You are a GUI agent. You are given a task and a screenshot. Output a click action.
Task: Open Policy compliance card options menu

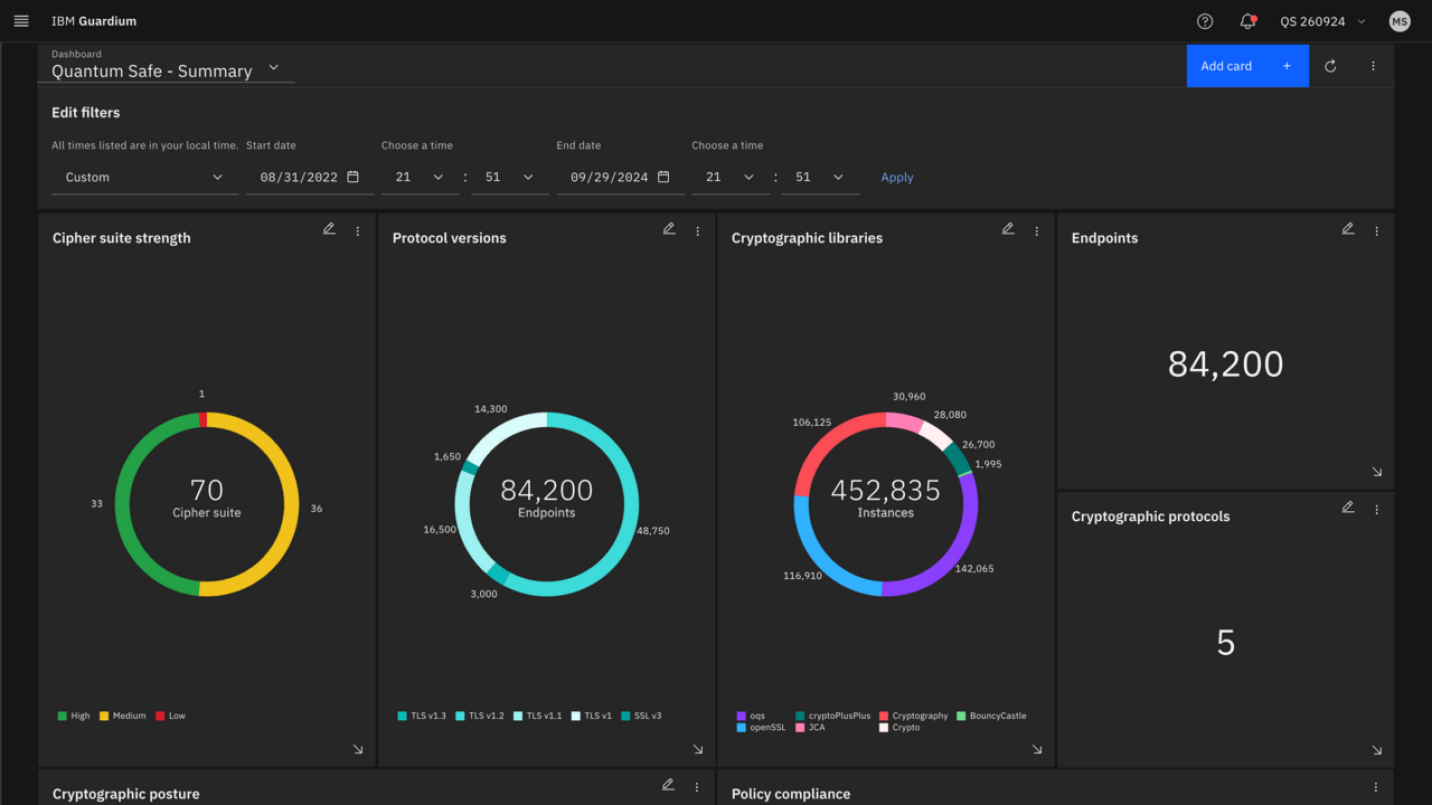(1376, 787)
